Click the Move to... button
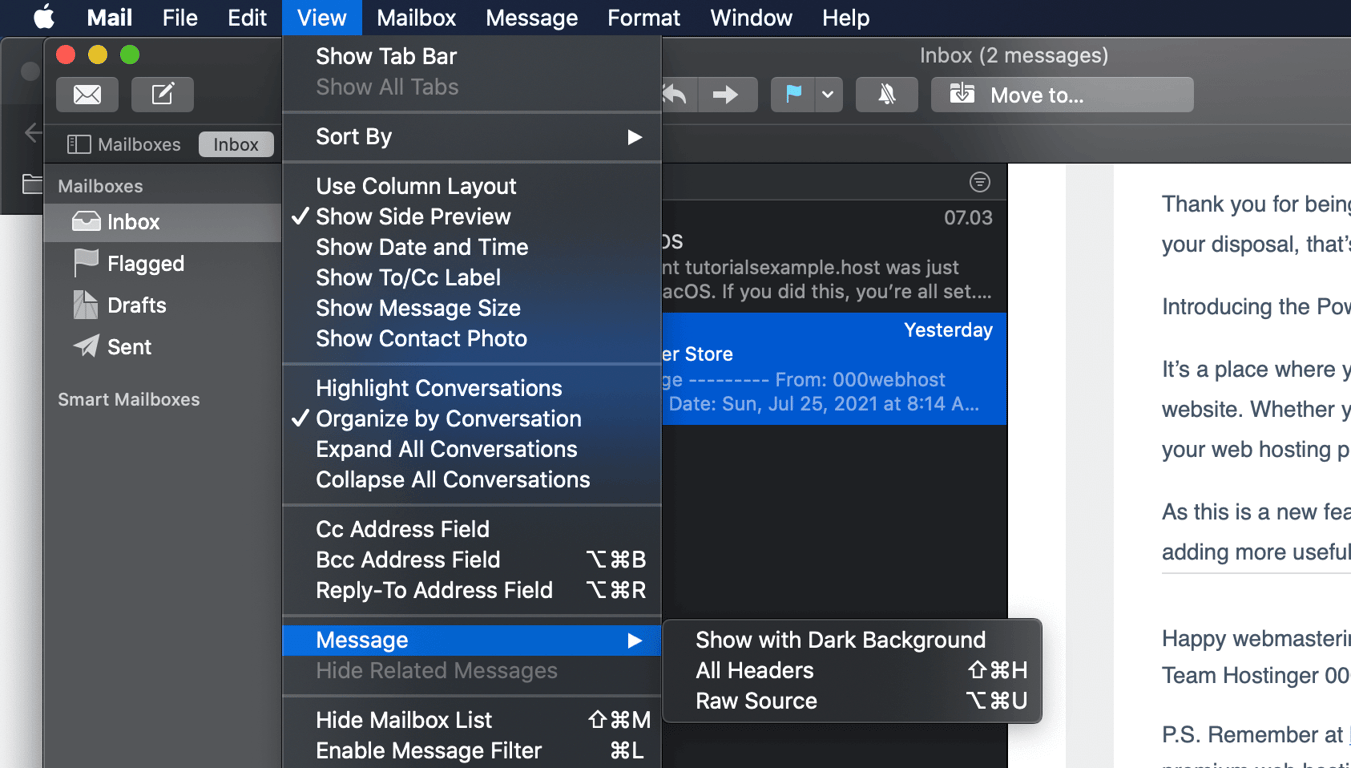Viewport: 1351px width, 768px height. coord(1062,94)
